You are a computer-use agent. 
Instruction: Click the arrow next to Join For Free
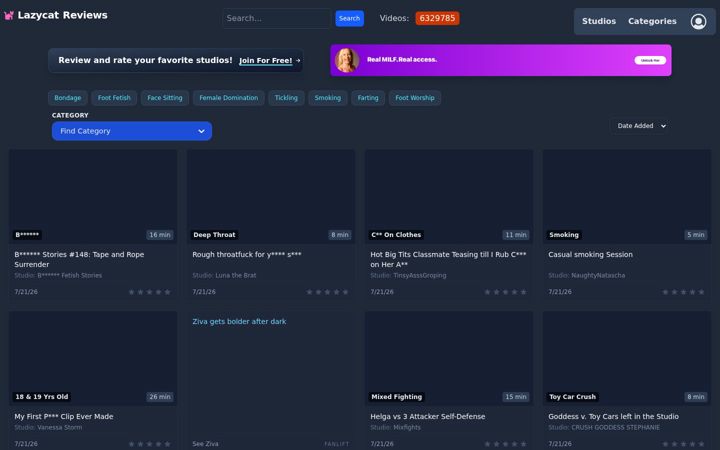[x=298, y=60]
